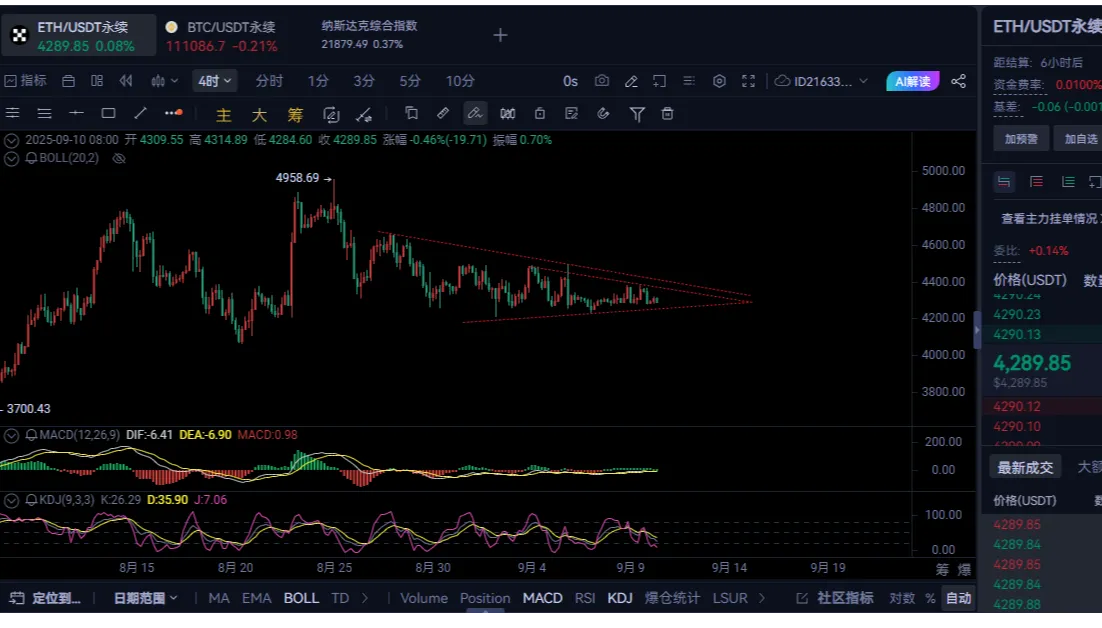Open candlestick chart type dropdown

(x=164, y=81)
